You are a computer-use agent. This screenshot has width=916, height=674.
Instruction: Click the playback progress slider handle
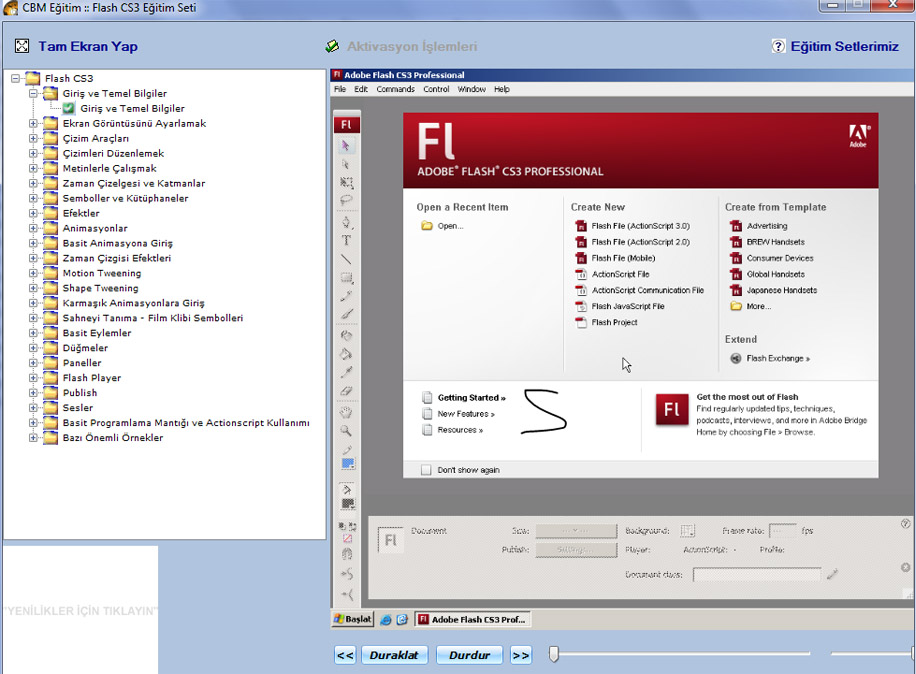[x=554, y=654]
